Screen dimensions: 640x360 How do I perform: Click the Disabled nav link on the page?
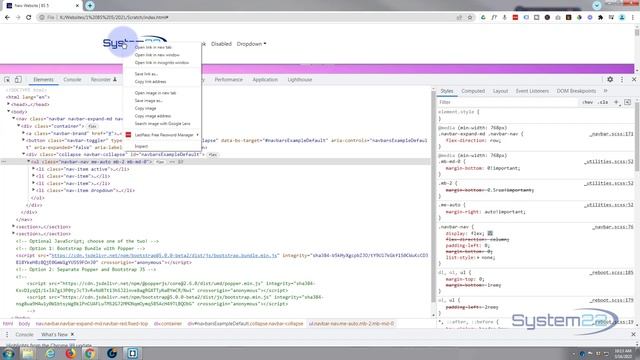click(x=221, y=44)
